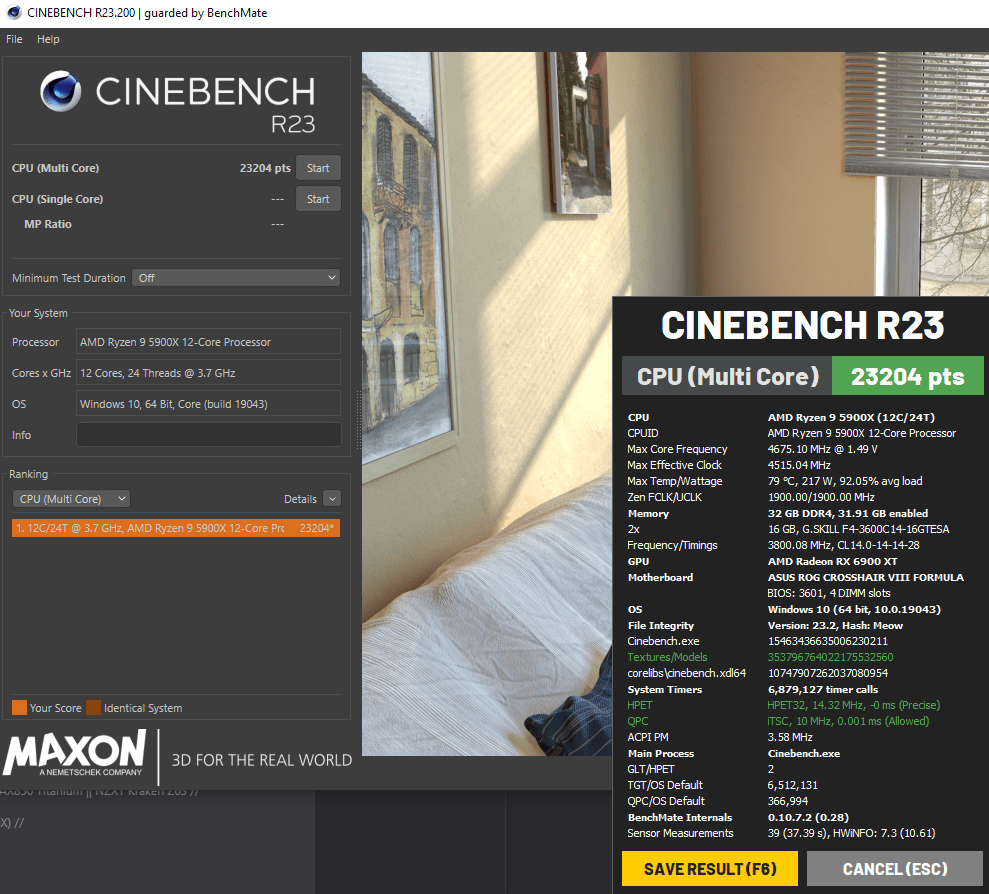This screenshot has height=894, width=989.
Task: Click the green 23204 pts score badge
Action: tap(908, 376)
